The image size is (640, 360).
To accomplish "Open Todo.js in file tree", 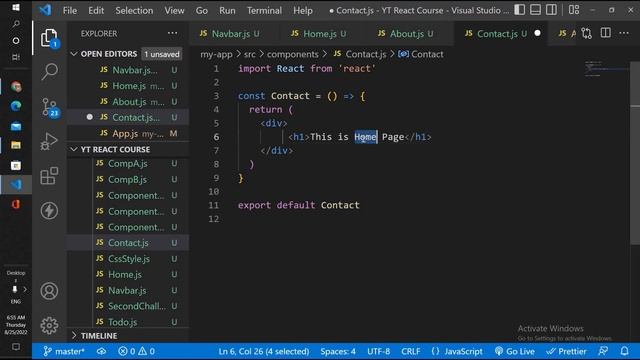I will click(122, 322).
